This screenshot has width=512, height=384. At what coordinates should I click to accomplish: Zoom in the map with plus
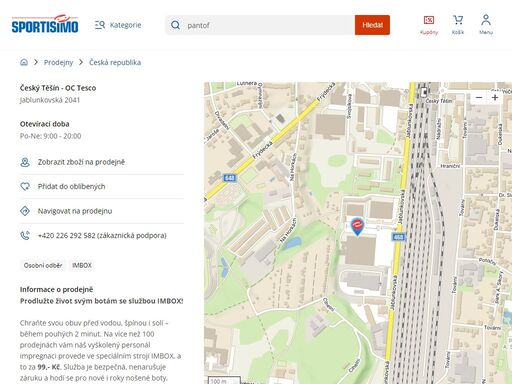[495, 98]
